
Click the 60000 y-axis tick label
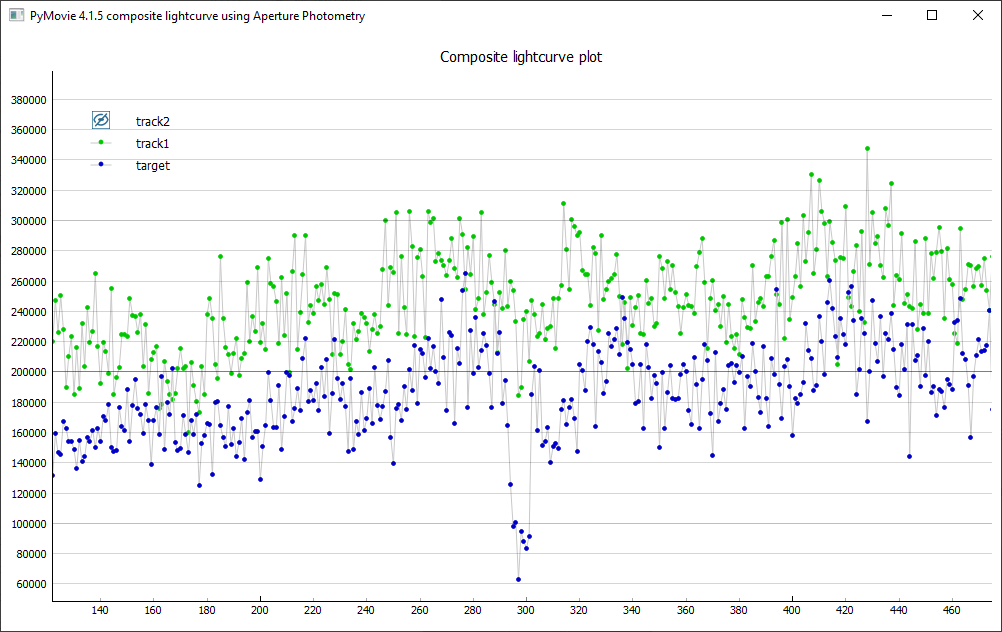tap(31, 584)
